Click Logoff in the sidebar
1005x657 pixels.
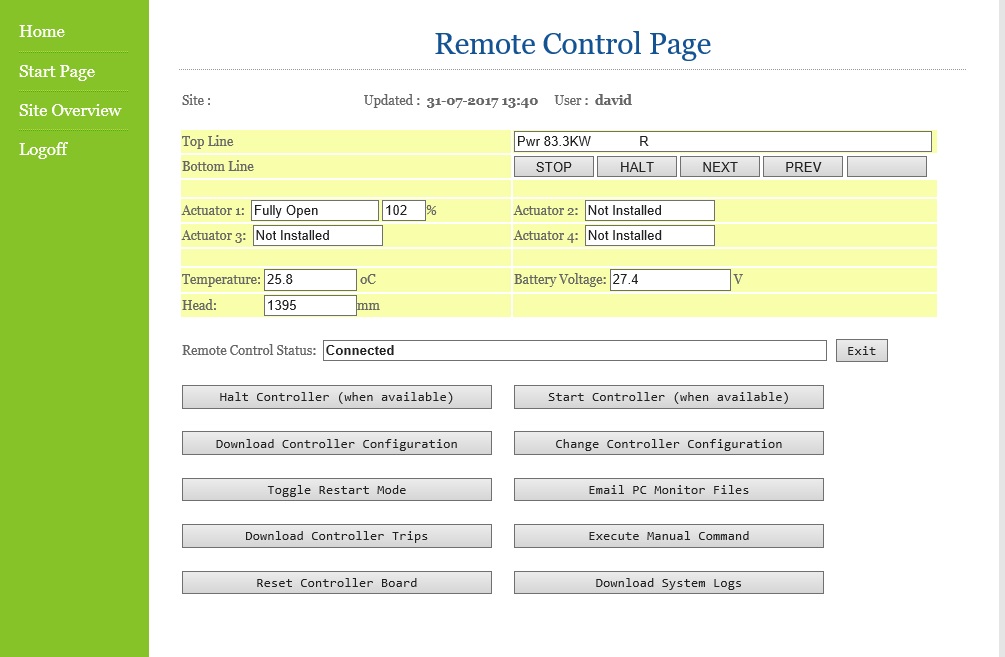coord(43,149)
